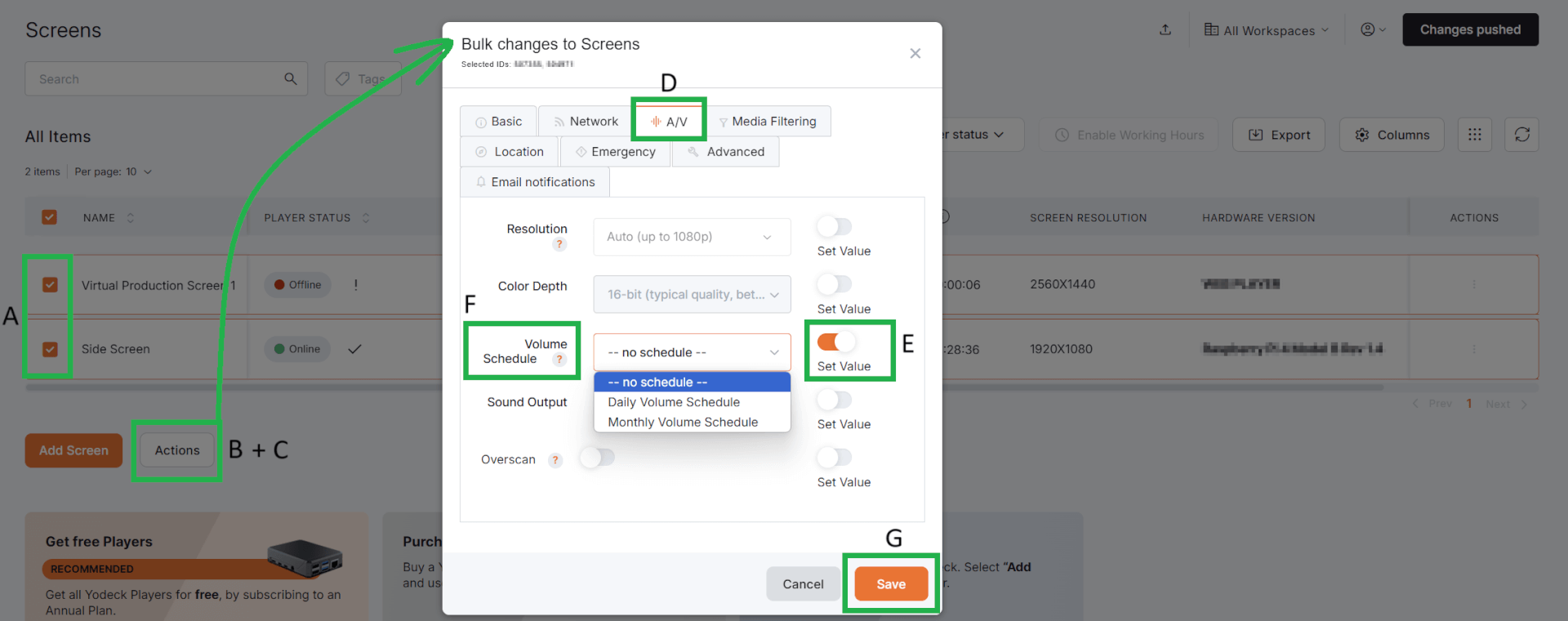
Task: Switch to the Network tab
Action: pyautogui.click(x=586, y=122)
